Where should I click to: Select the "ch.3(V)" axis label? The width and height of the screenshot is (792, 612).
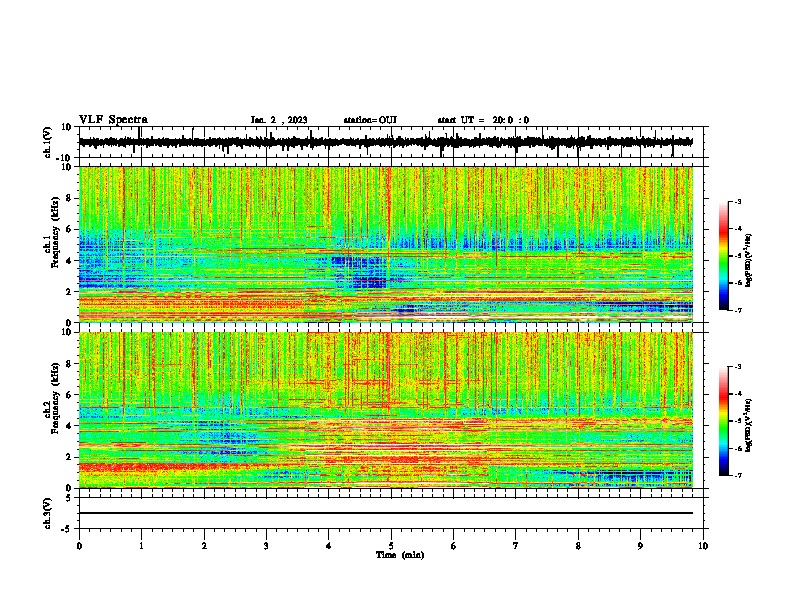tap(48, 513)
